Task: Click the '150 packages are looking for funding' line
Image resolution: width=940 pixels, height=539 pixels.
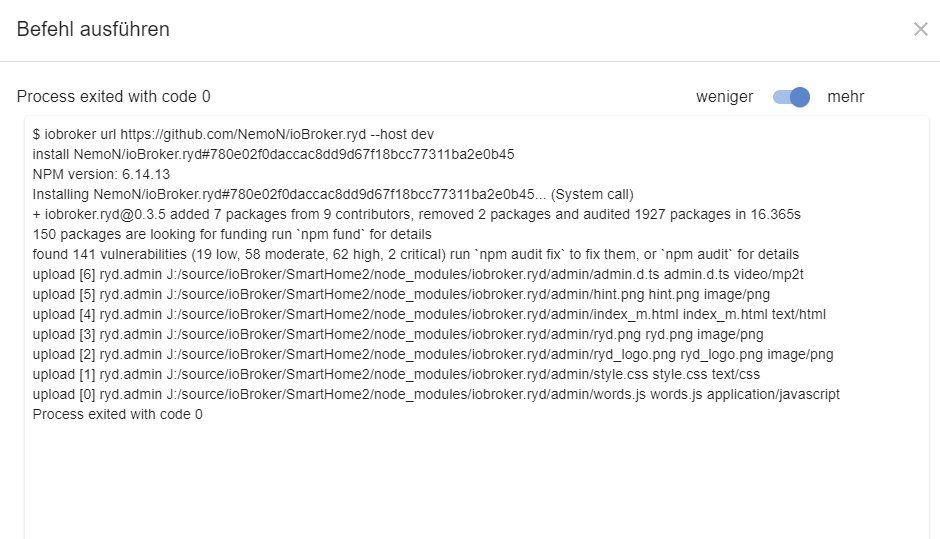Action: pyautogui.click(x=232, y=234)
